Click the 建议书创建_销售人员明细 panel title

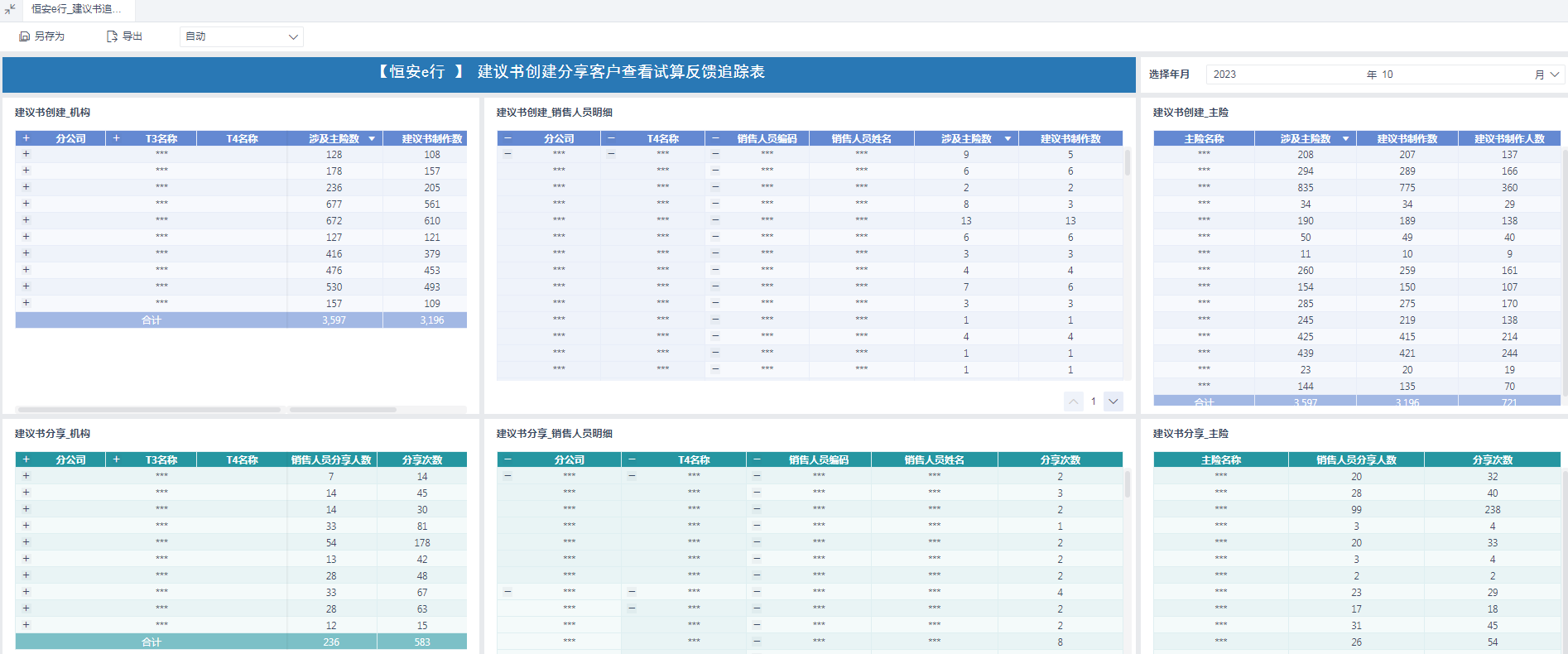point(555,113)
